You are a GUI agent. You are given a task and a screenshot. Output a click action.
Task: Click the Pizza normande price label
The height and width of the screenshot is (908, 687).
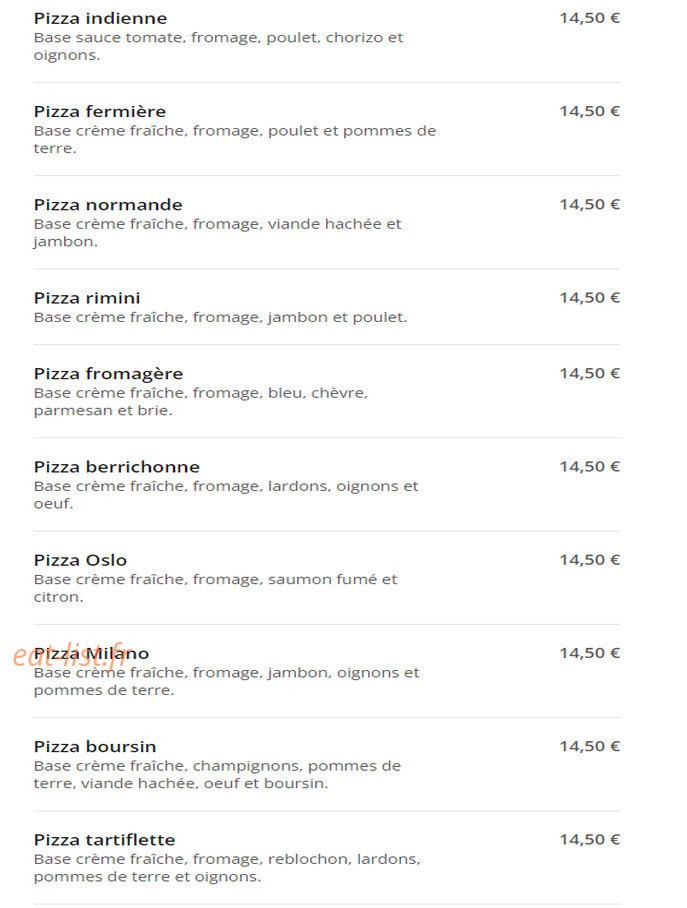589,204
